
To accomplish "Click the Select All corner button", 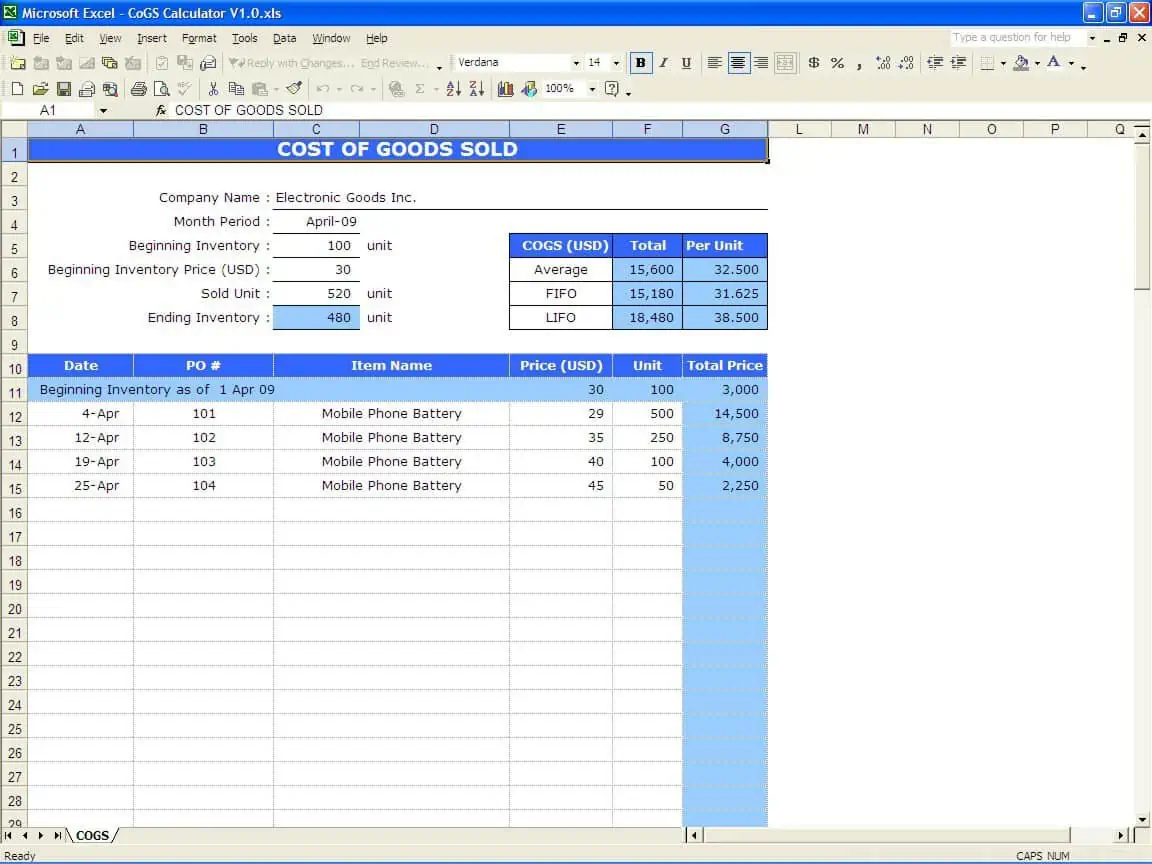I will (x=14, y=129).
